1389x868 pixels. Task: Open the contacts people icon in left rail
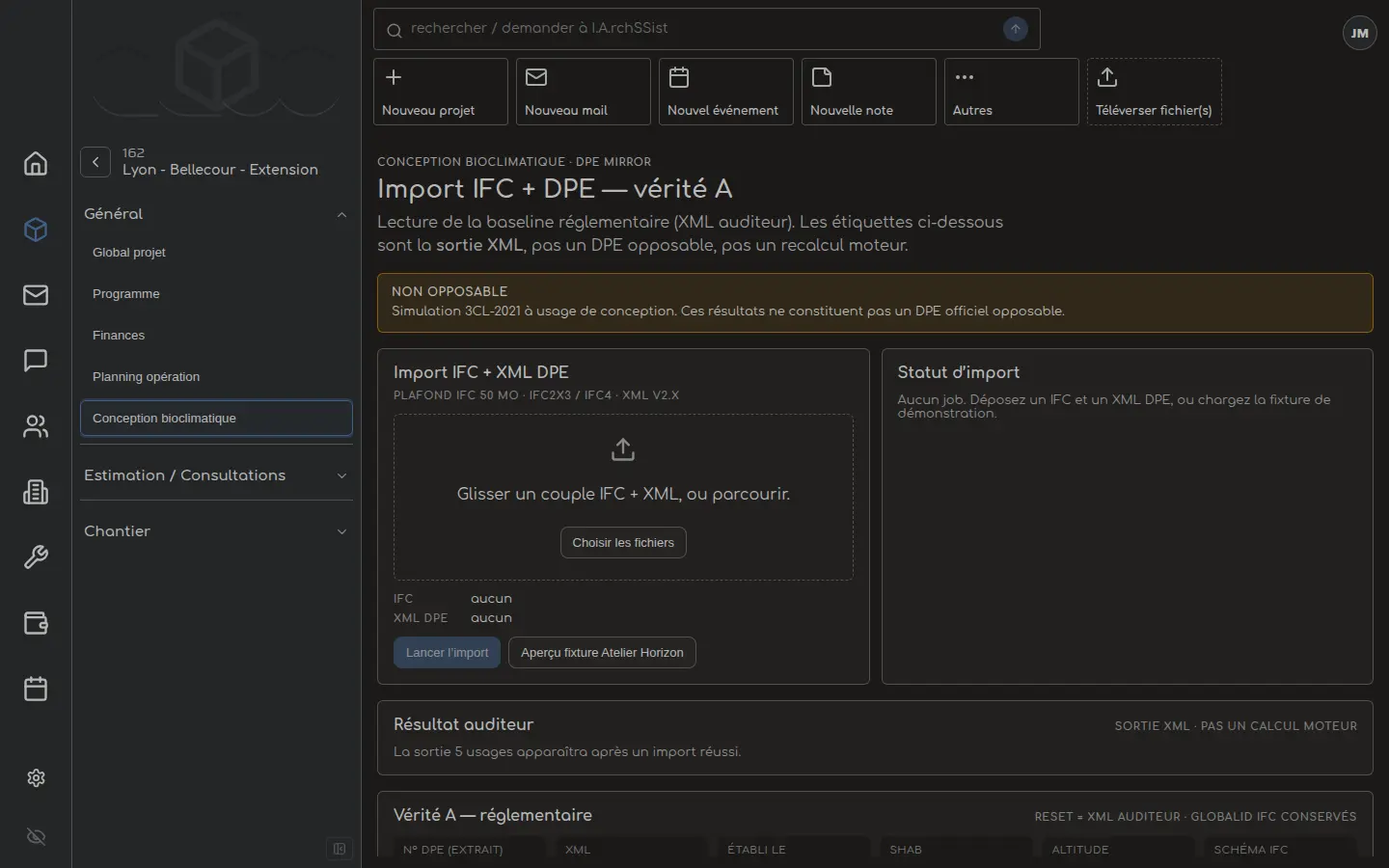tap(36, 426)
